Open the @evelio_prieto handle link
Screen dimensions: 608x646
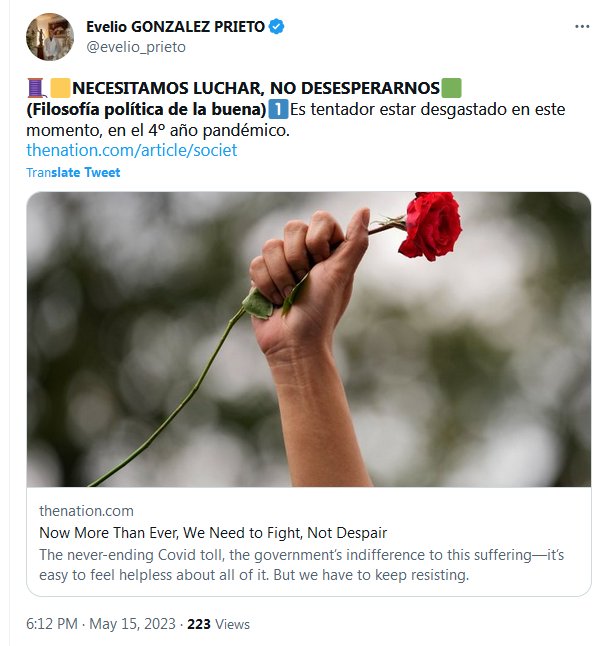136,47
